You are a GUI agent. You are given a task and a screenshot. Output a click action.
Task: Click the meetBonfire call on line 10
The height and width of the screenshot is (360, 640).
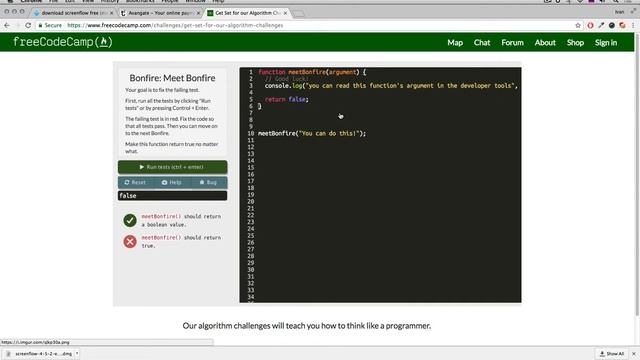(x=312, y=133)
